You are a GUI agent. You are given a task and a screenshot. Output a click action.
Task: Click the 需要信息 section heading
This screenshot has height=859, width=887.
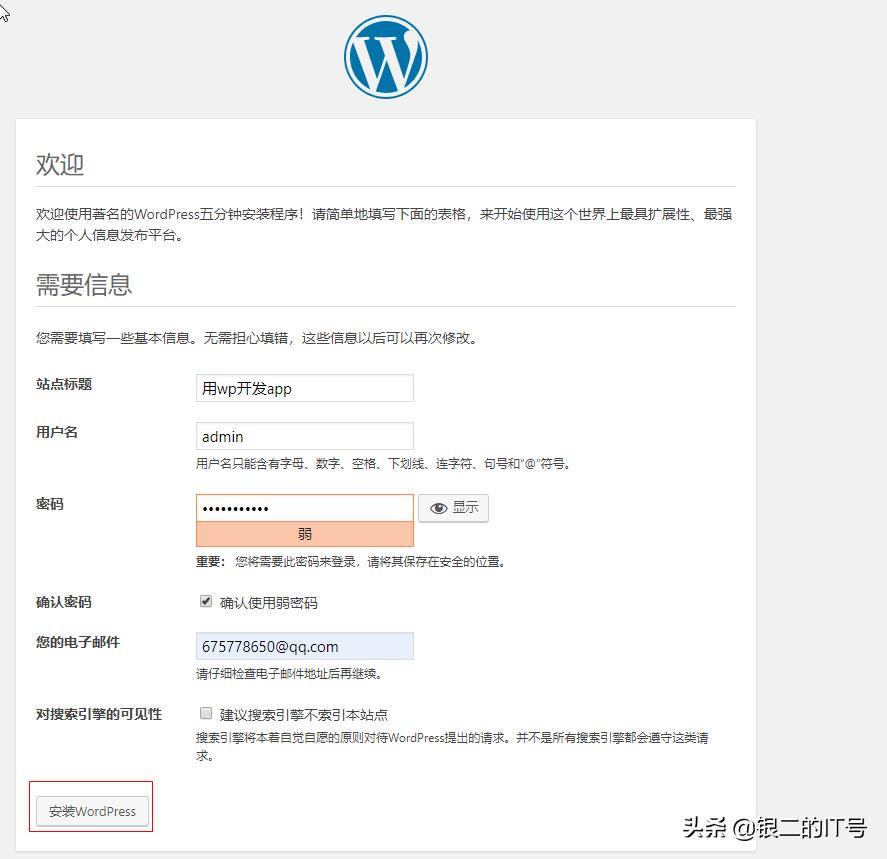(82, 284)
